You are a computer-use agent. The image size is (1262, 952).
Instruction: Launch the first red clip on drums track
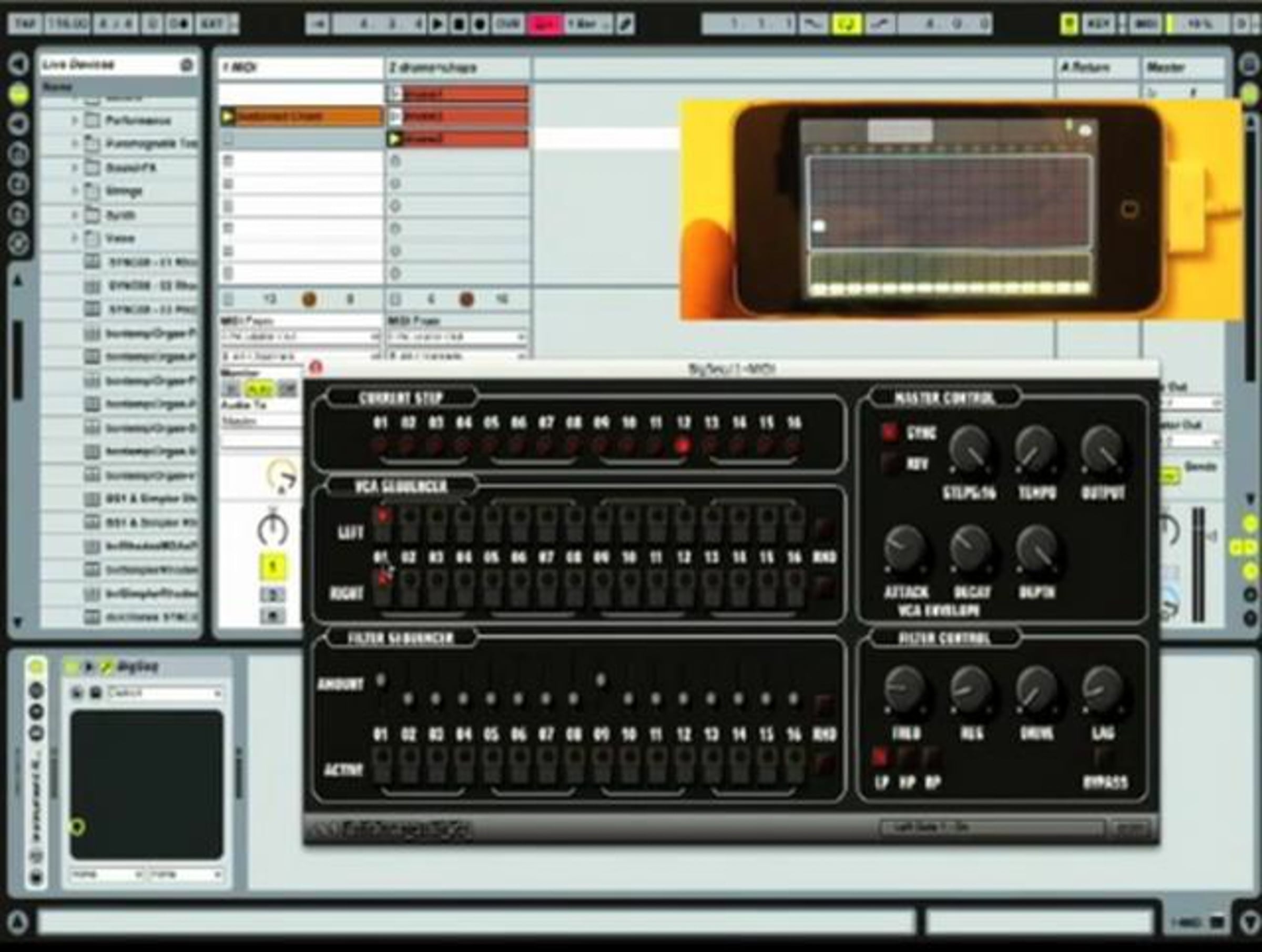point(394,94)
